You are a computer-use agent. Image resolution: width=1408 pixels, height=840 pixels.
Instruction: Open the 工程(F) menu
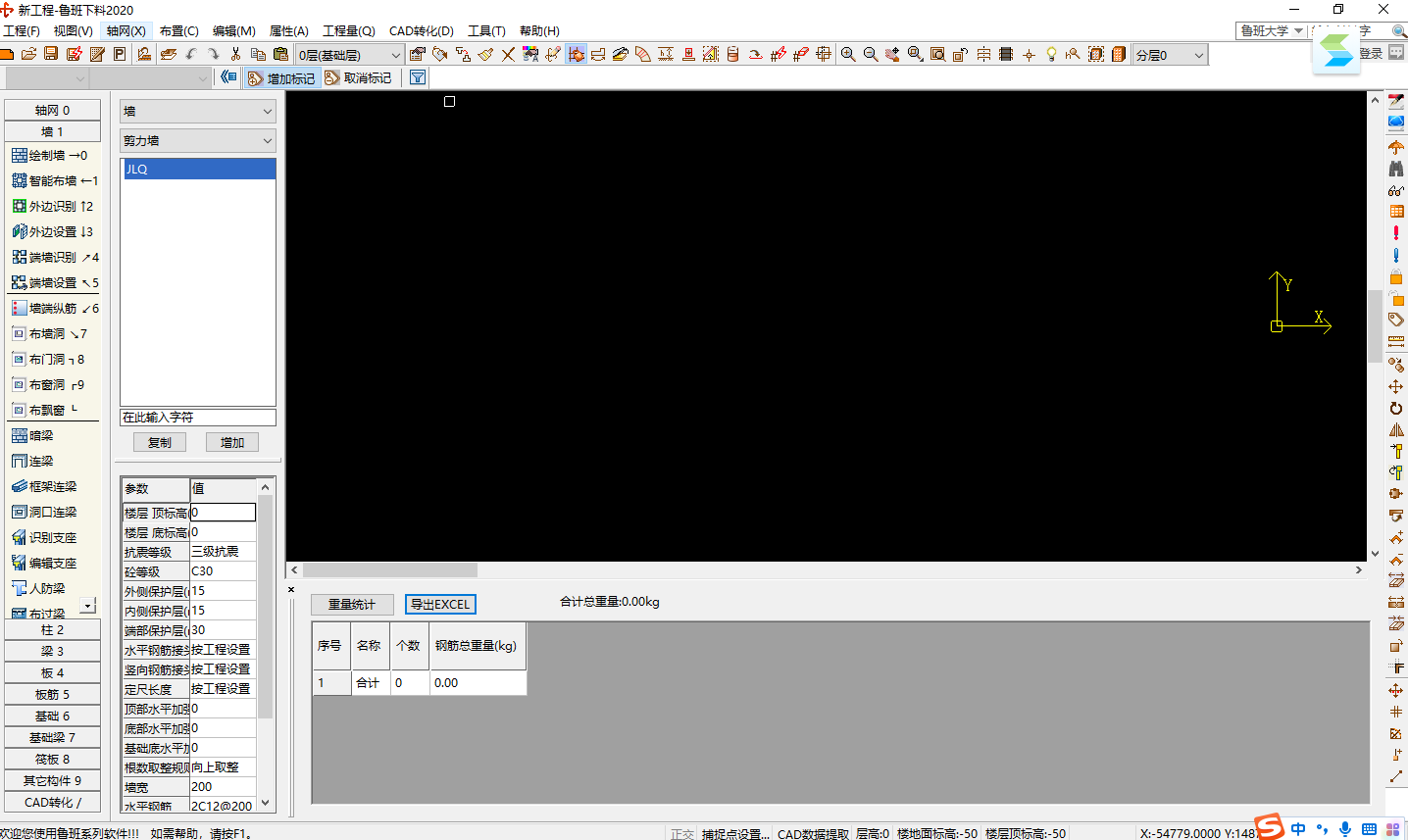(22, 31)
